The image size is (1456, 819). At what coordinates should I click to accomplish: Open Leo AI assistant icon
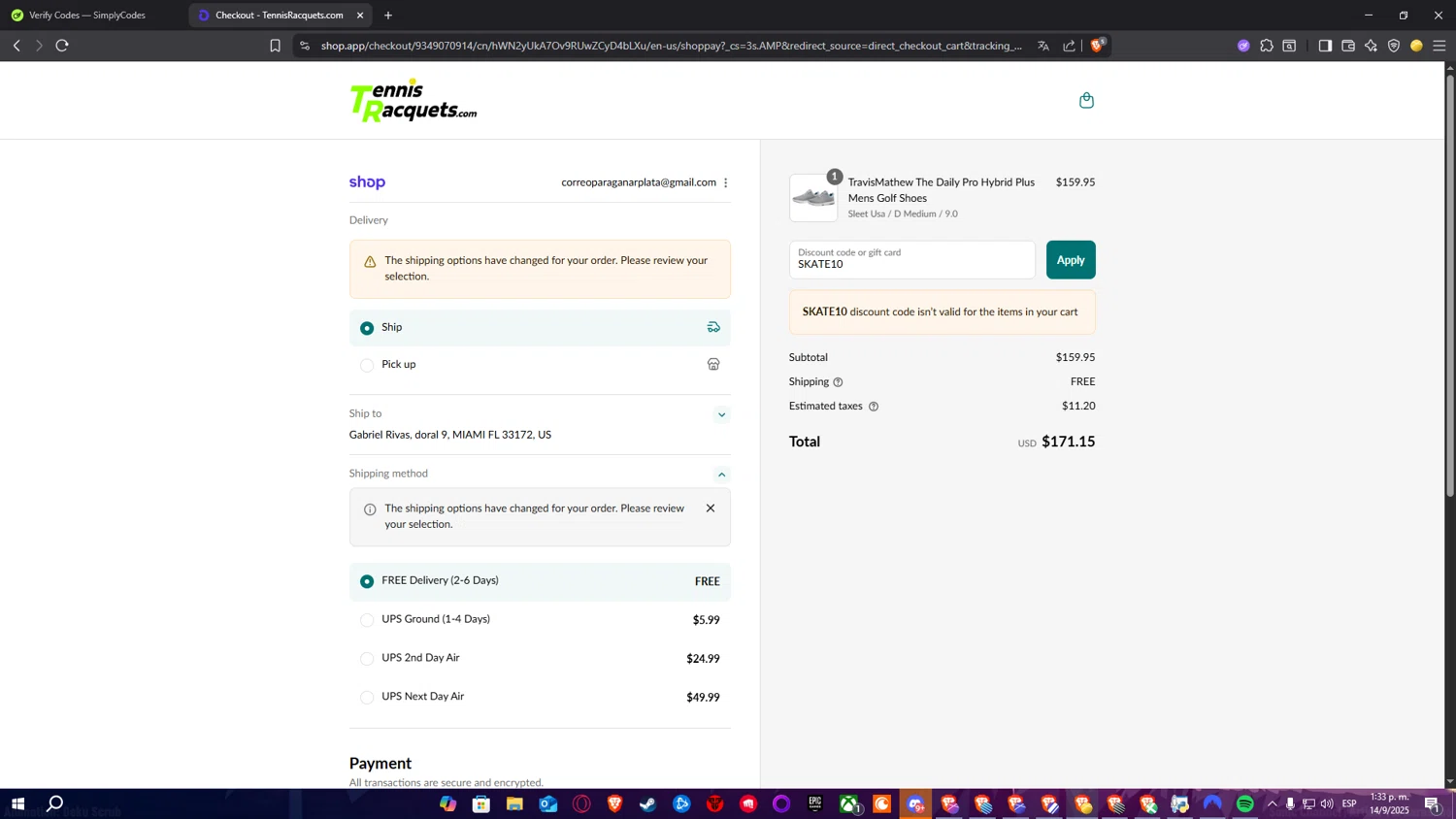click(1371, 46)
